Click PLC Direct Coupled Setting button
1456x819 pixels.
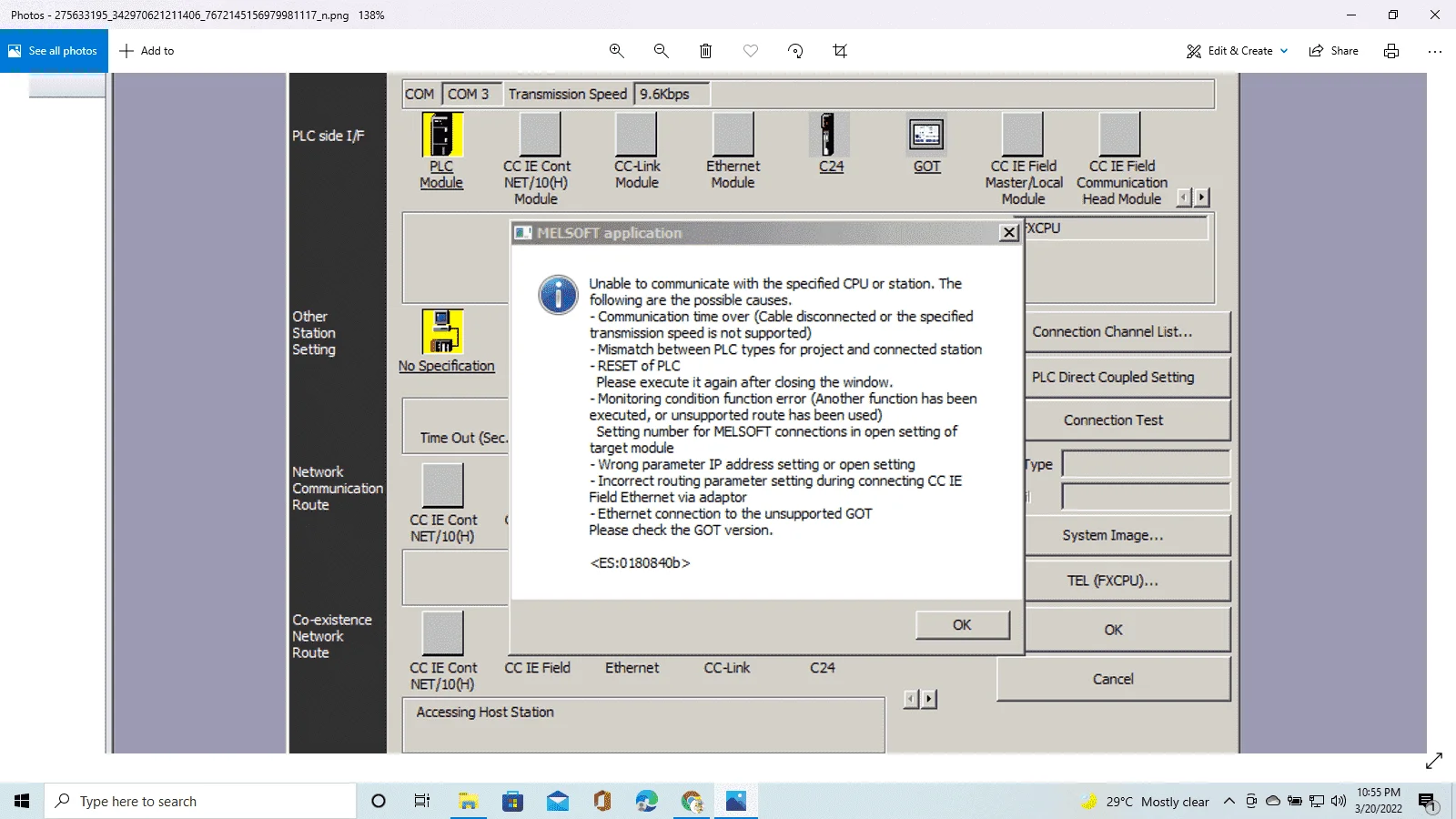click(1127, 377)
